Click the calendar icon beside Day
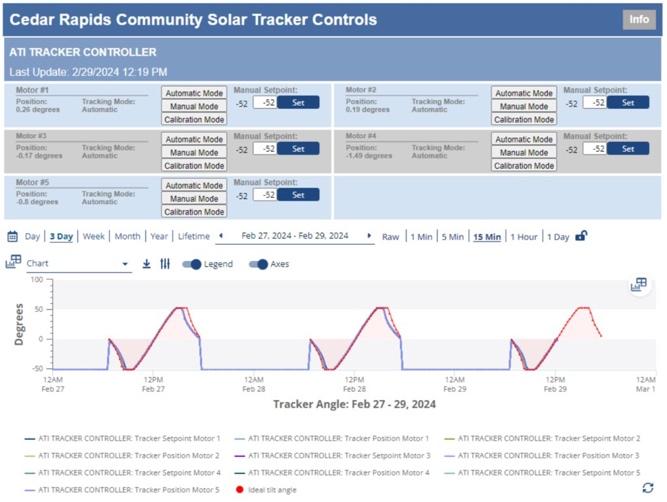This screenshot has height=502, width=667. [12, 237]
